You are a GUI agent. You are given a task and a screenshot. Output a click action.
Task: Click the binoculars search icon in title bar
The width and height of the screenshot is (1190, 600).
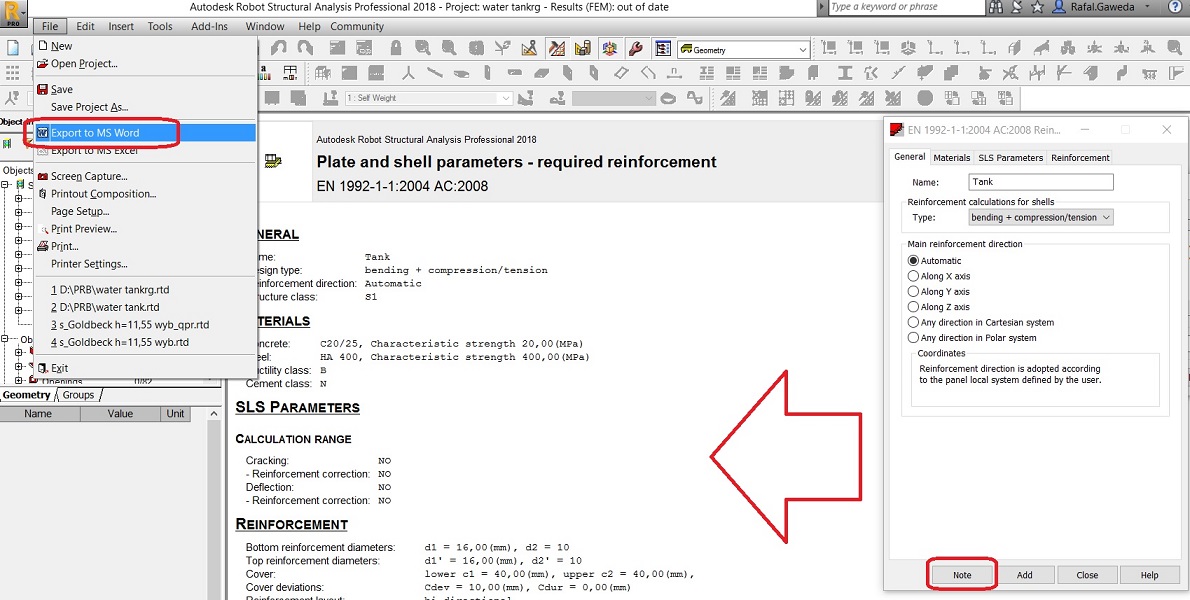[996, 7]
